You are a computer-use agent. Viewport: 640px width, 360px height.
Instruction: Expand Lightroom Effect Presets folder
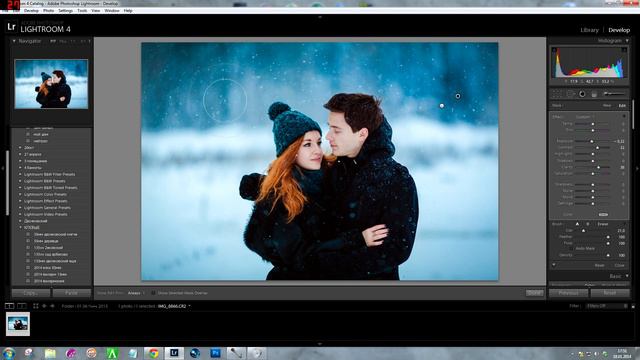(20, 201)
